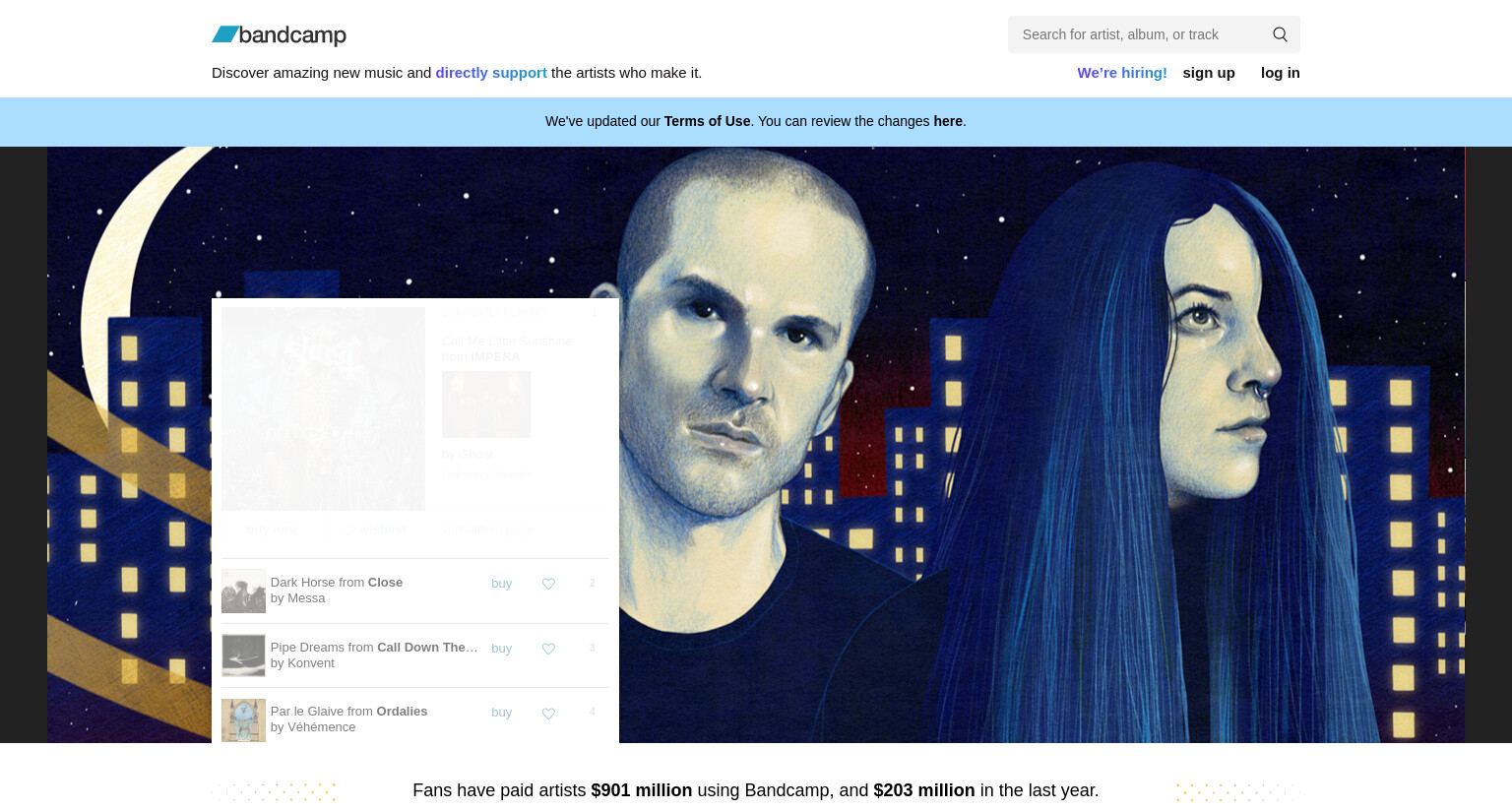Screen dimensions: 1512x811
Task: Wishlist Par le Glaive with heart icon
Action: click(548, 714)
